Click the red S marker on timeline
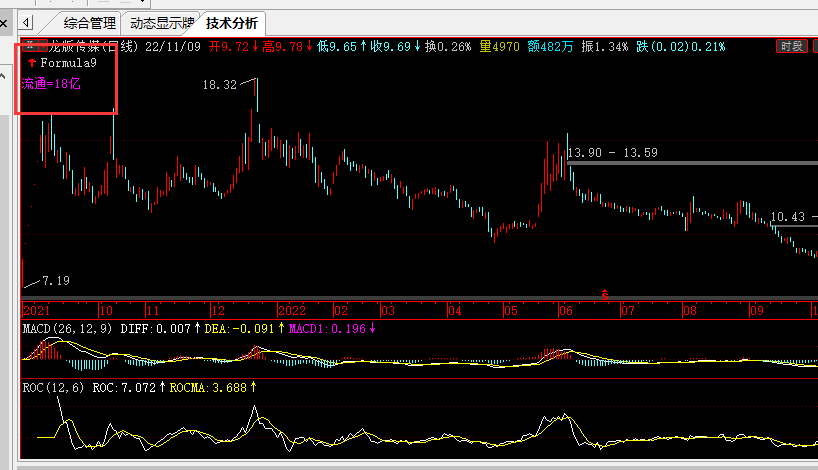 point(604,293)
